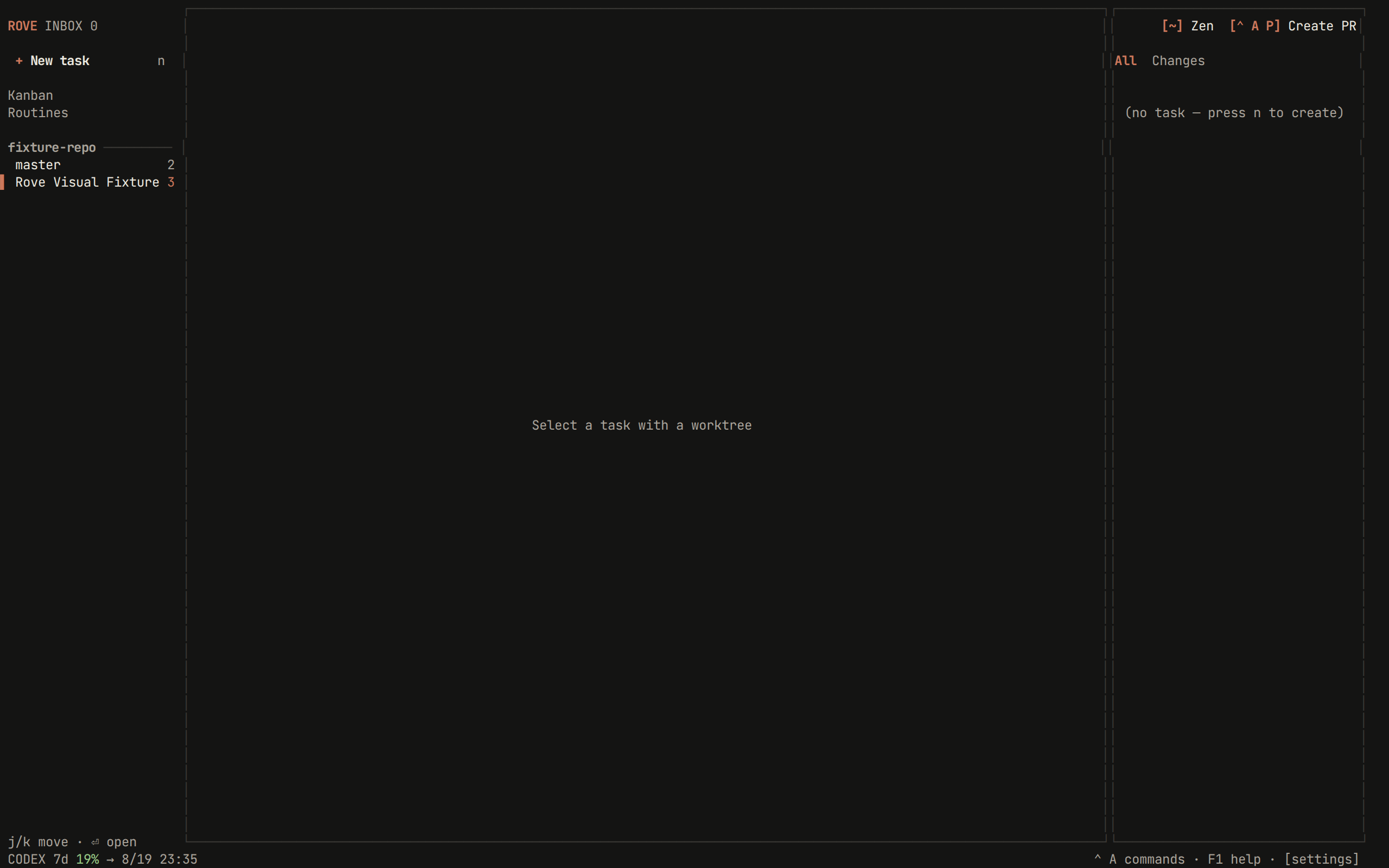The height and width of the screenshot is (868, 1389).
Task: Click F1 help in status bar
Action: tap(1234, 859)
